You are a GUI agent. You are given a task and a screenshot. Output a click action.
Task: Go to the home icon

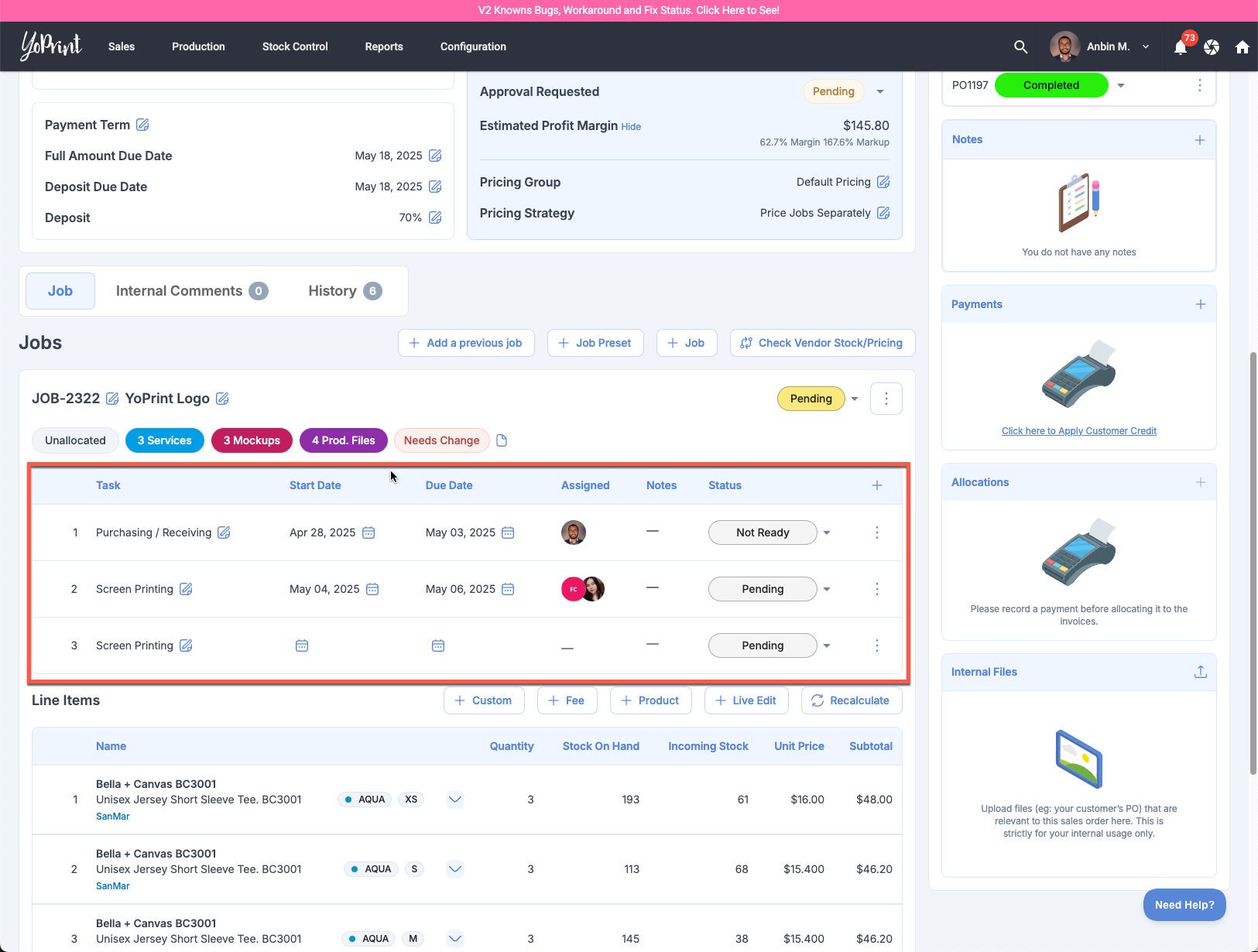(1242, 47)
